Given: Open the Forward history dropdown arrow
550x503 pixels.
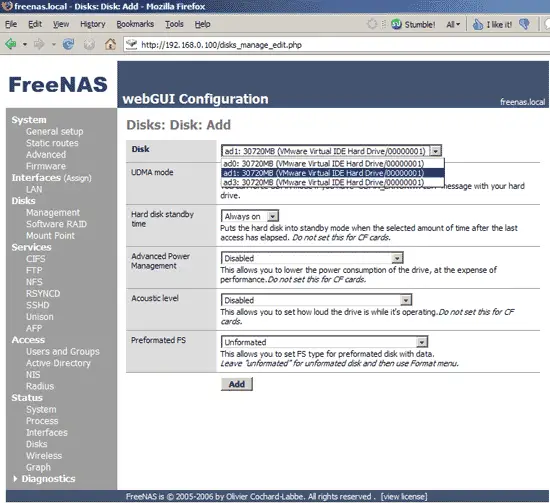Looking at the screenshot, I should click(53, 45).
